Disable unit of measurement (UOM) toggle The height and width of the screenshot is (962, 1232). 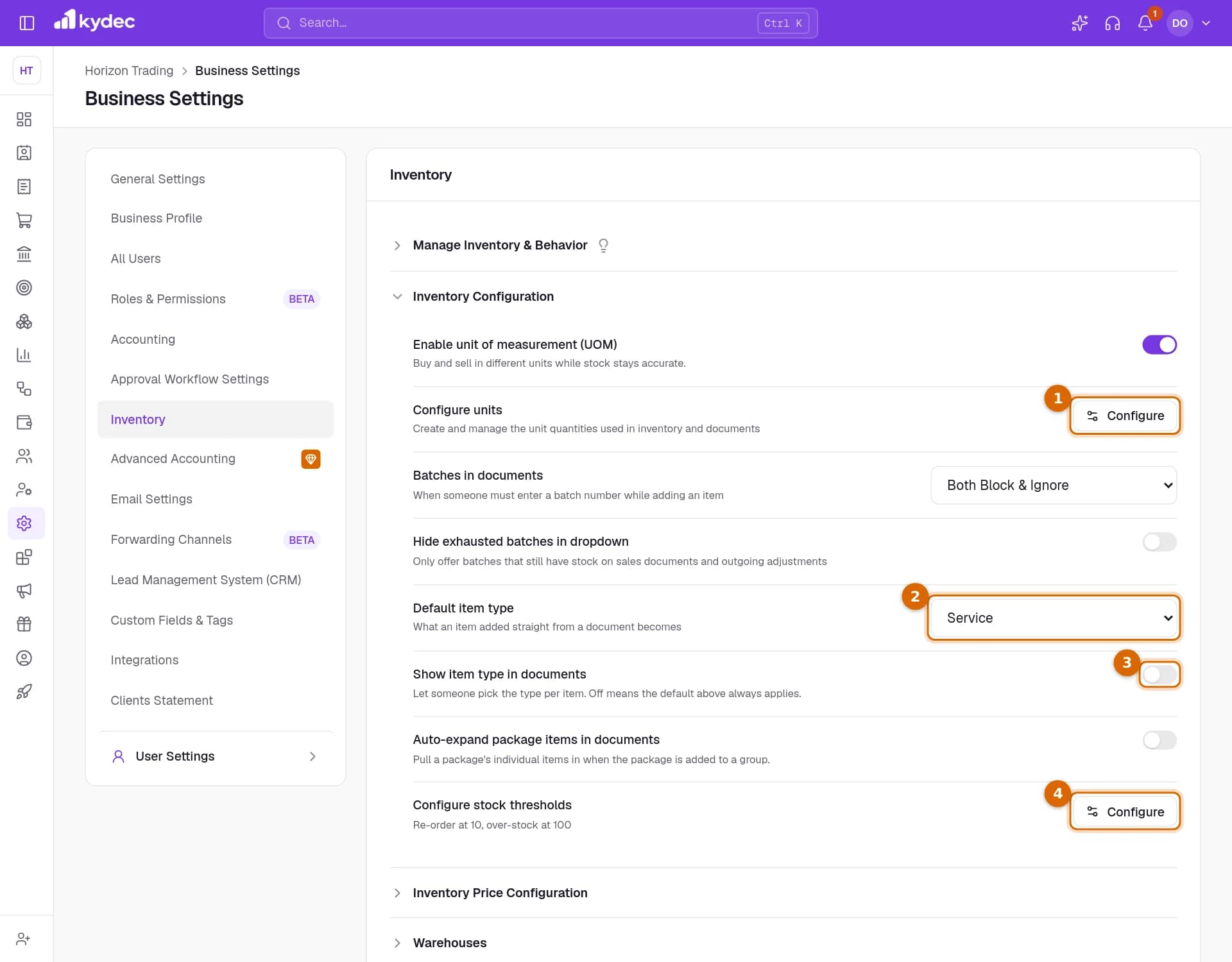pos(1159,345)
